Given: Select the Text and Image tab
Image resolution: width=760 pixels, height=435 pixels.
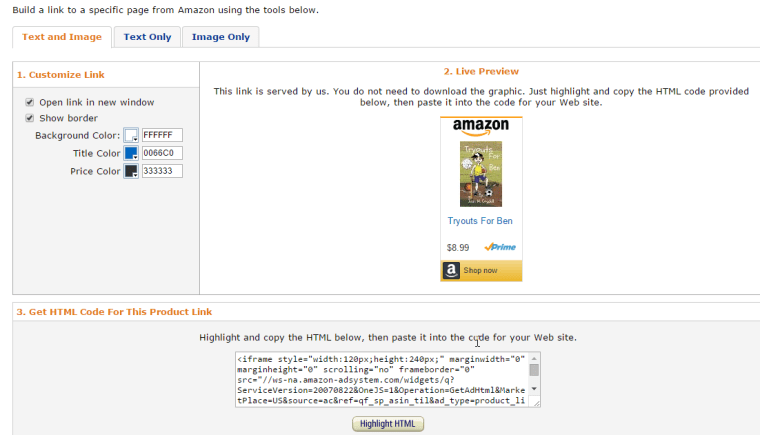Looking at the screenshot, I should point(62,37).
